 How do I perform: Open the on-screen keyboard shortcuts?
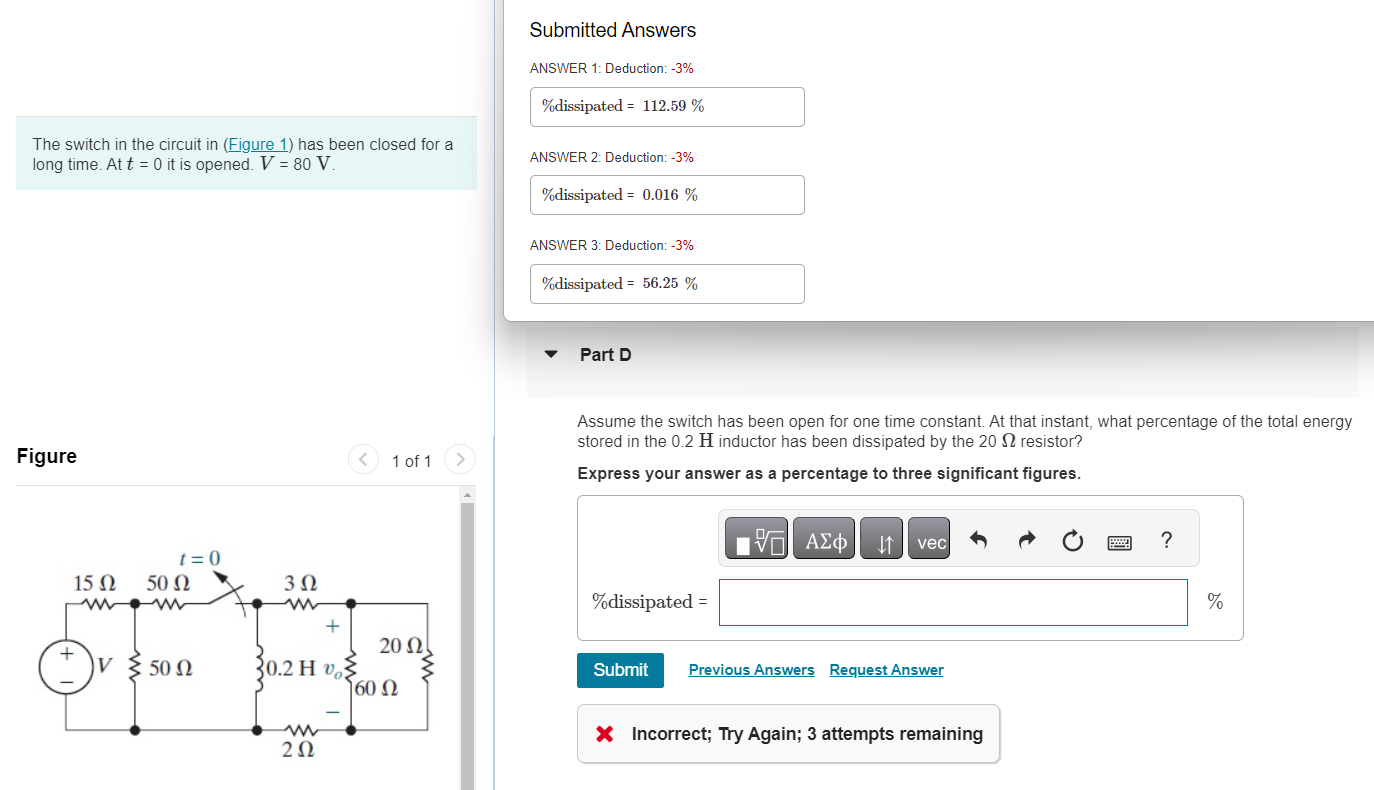pyautogui.click(x=1119, y=542)
